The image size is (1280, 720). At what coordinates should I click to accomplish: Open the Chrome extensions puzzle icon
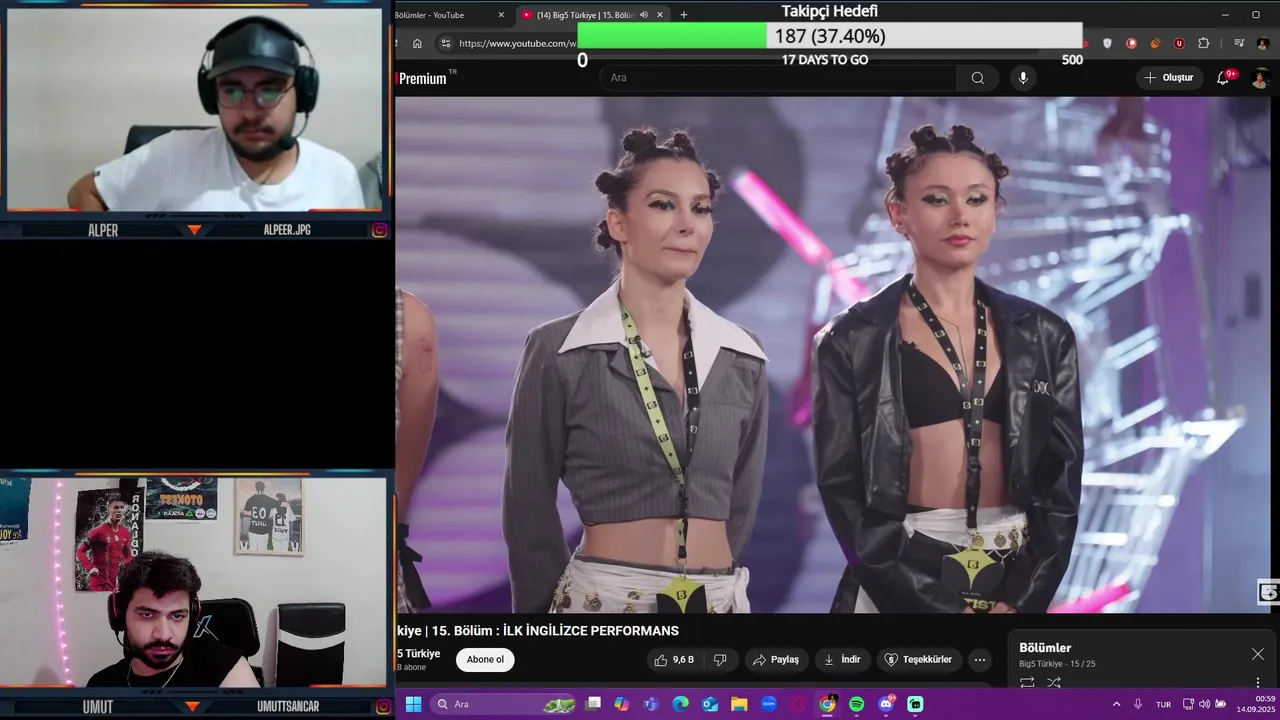tap(1203, 43)
